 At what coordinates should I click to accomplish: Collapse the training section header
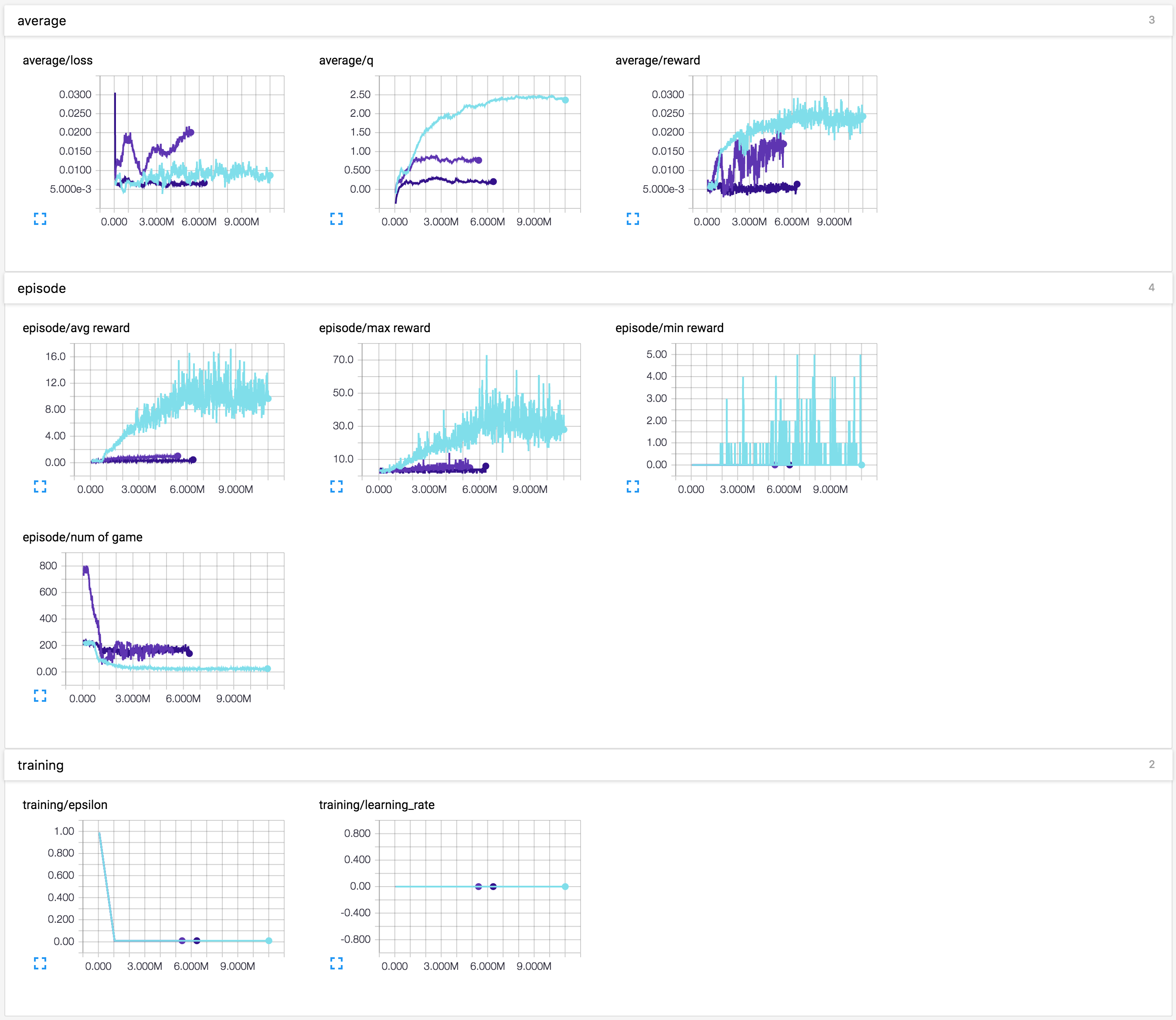click(x=41, y=765)
